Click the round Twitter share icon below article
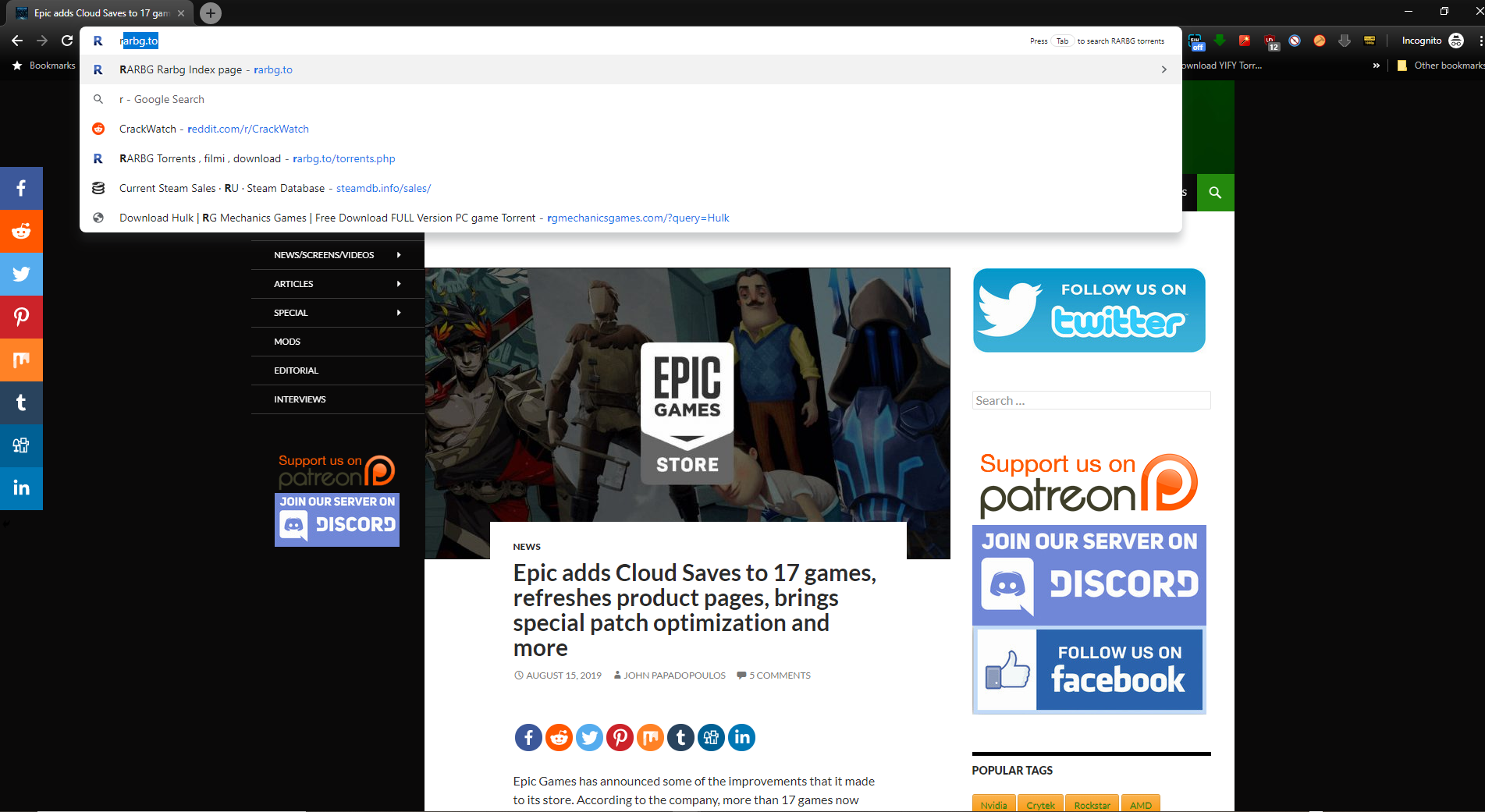Viewport: 1485px width, 812px height. pyautogui.click(x=589, y=737)
